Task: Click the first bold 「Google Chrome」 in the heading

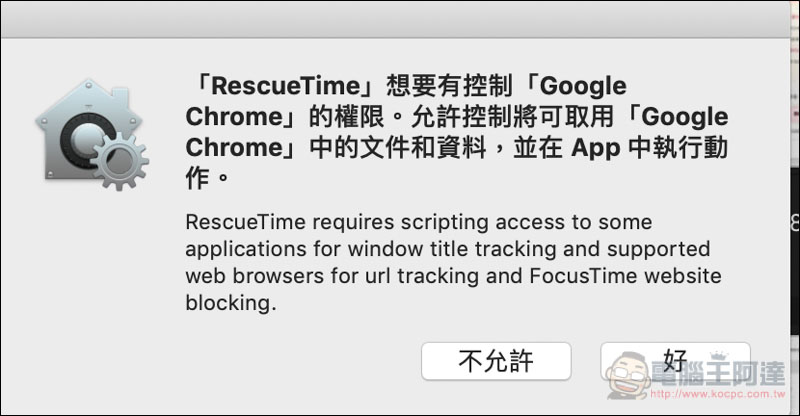Action: coord(408,101)
